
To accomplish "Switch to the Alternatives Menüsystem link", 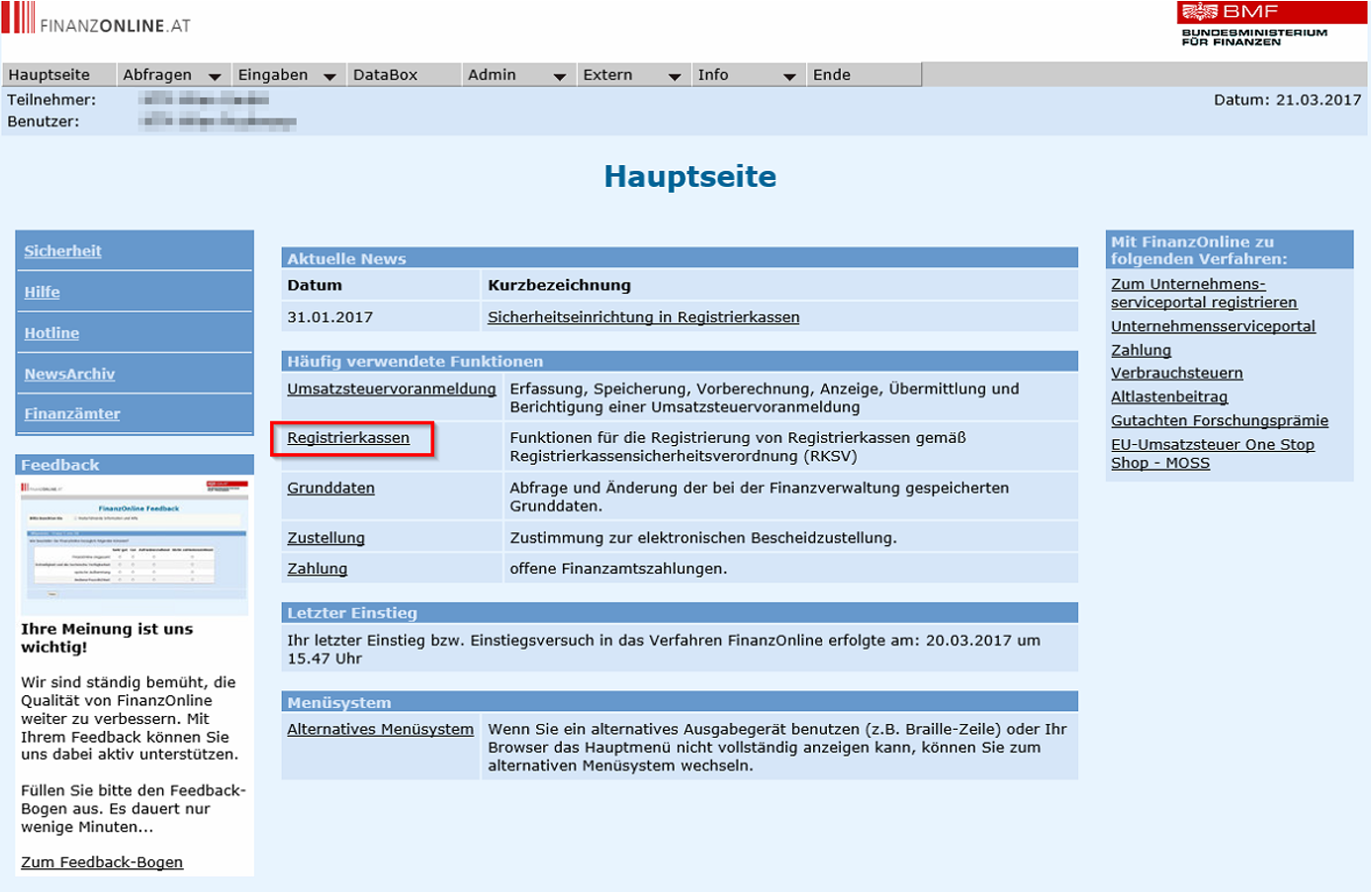I will point(380,729).
